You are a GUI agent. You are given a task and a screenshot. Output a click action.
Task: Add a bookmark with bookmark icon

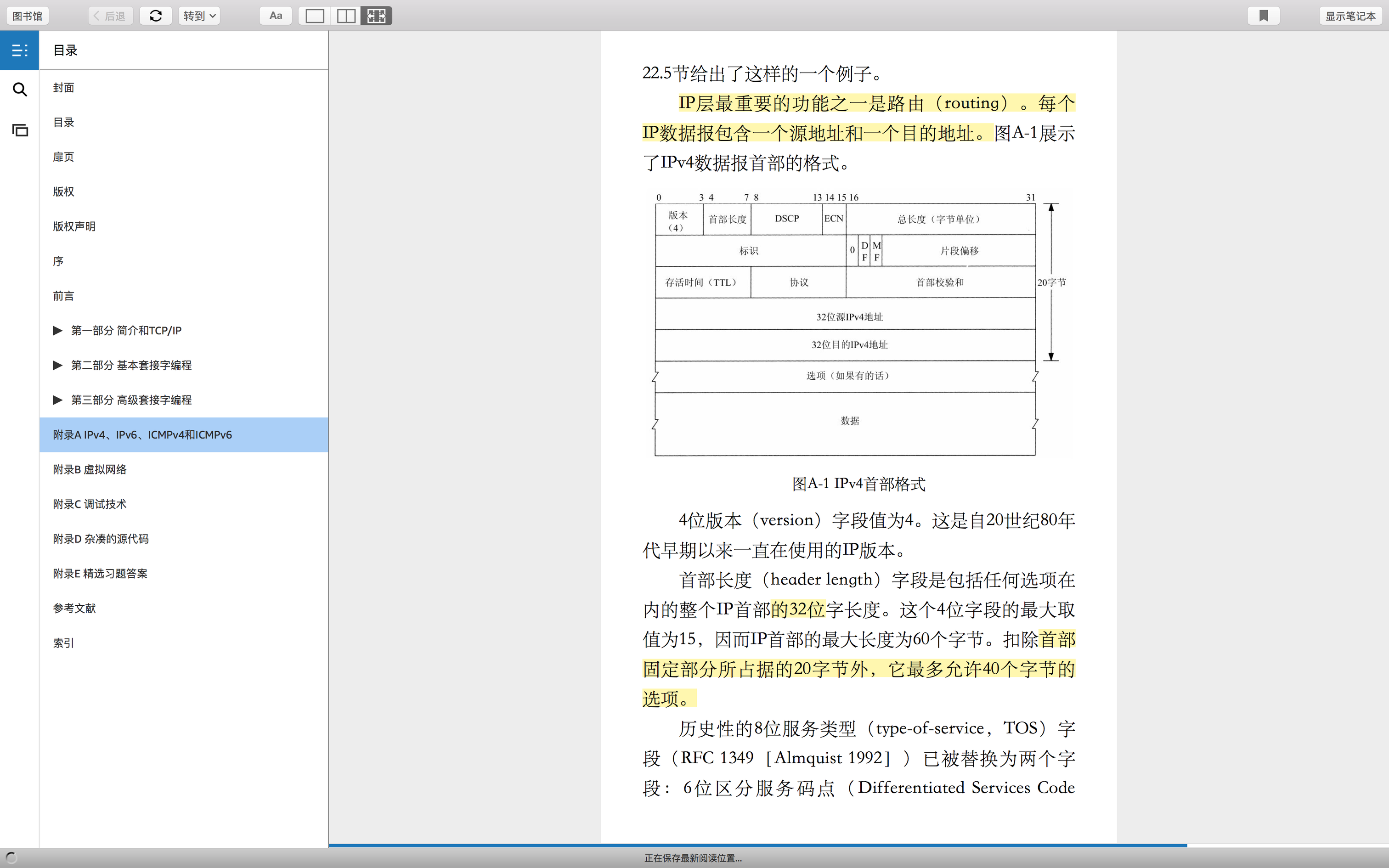(1263, 16)
